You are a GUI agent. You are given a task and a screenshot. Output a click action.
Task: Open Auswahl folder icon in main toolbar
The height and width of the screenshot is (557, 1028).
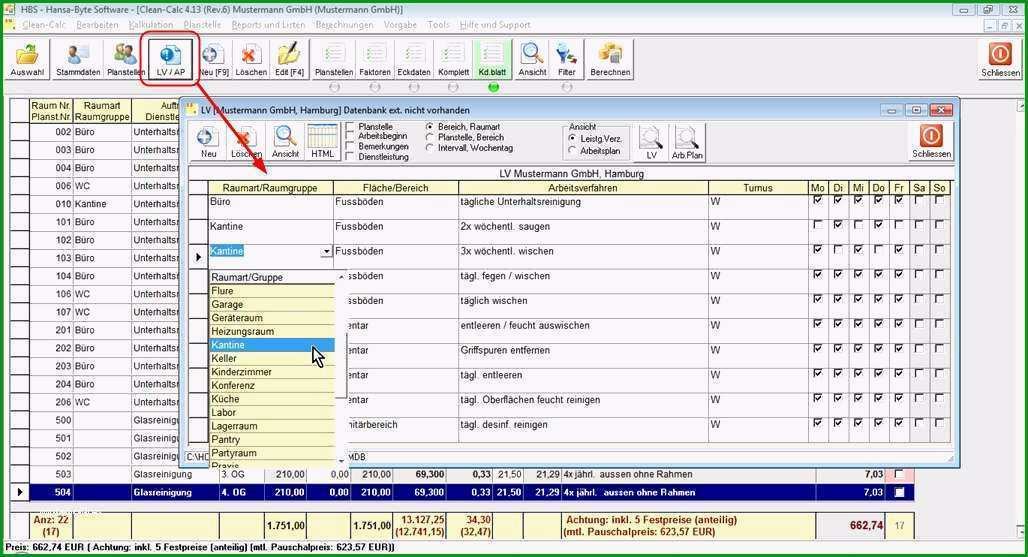(27, 60)
